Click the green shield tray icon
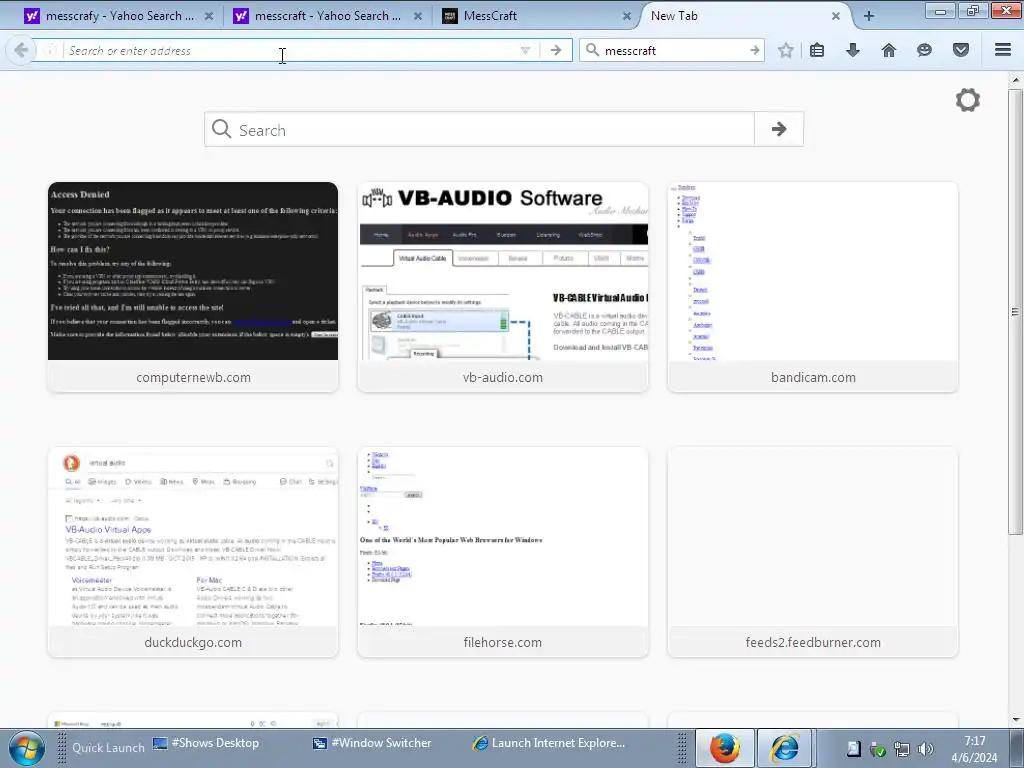 point(878,749)
